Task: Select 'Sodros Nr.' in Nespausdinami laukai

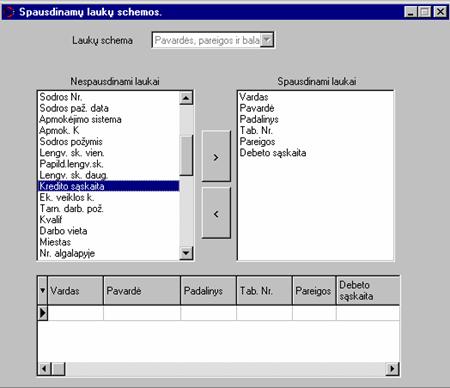Action: (108, 97)
